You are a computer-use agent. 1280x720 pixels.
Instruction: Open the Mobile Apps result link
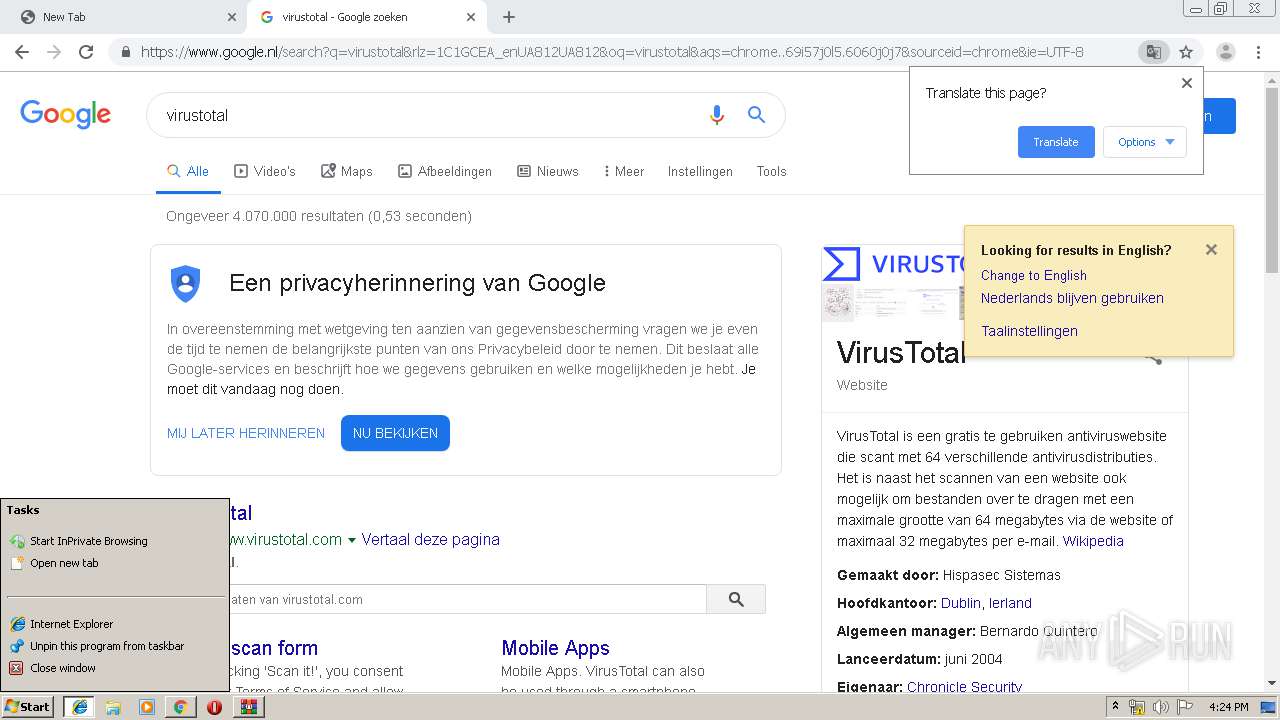[x=555, y=648]
